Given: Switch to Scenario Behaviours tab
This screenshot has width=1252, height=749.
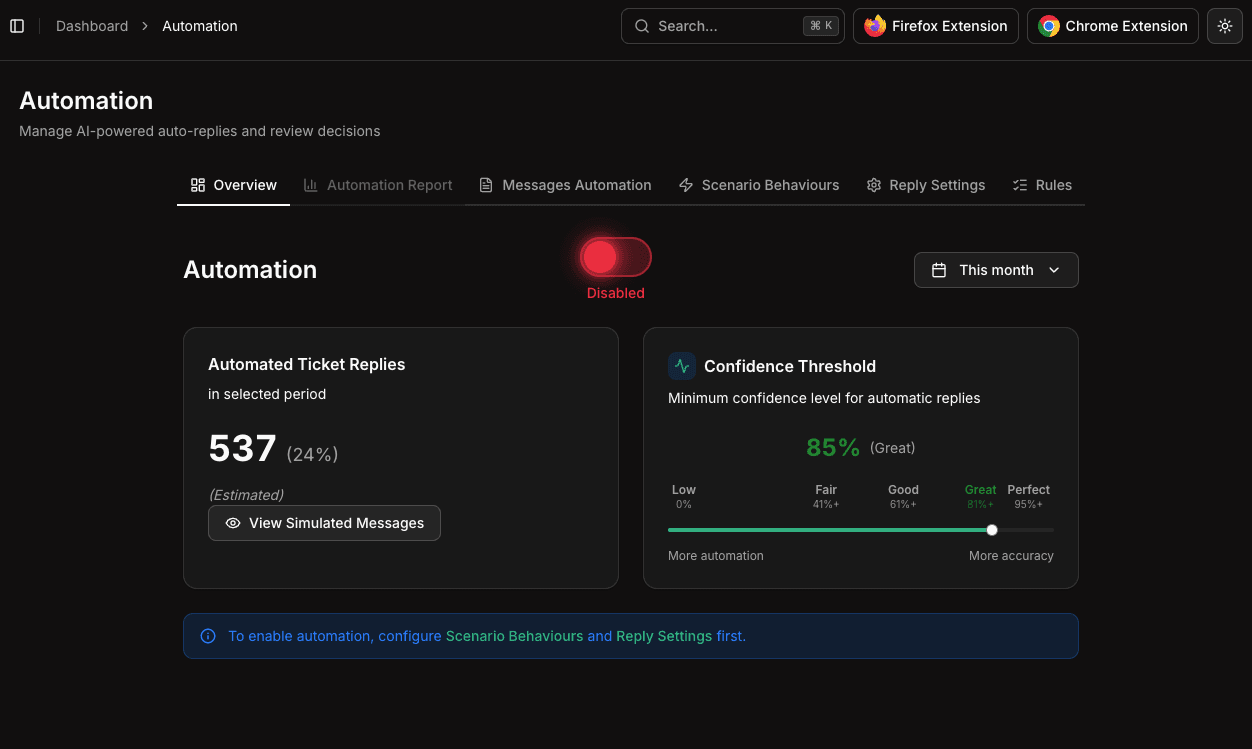Looking at the screenshot, I should tap(758, 185).
